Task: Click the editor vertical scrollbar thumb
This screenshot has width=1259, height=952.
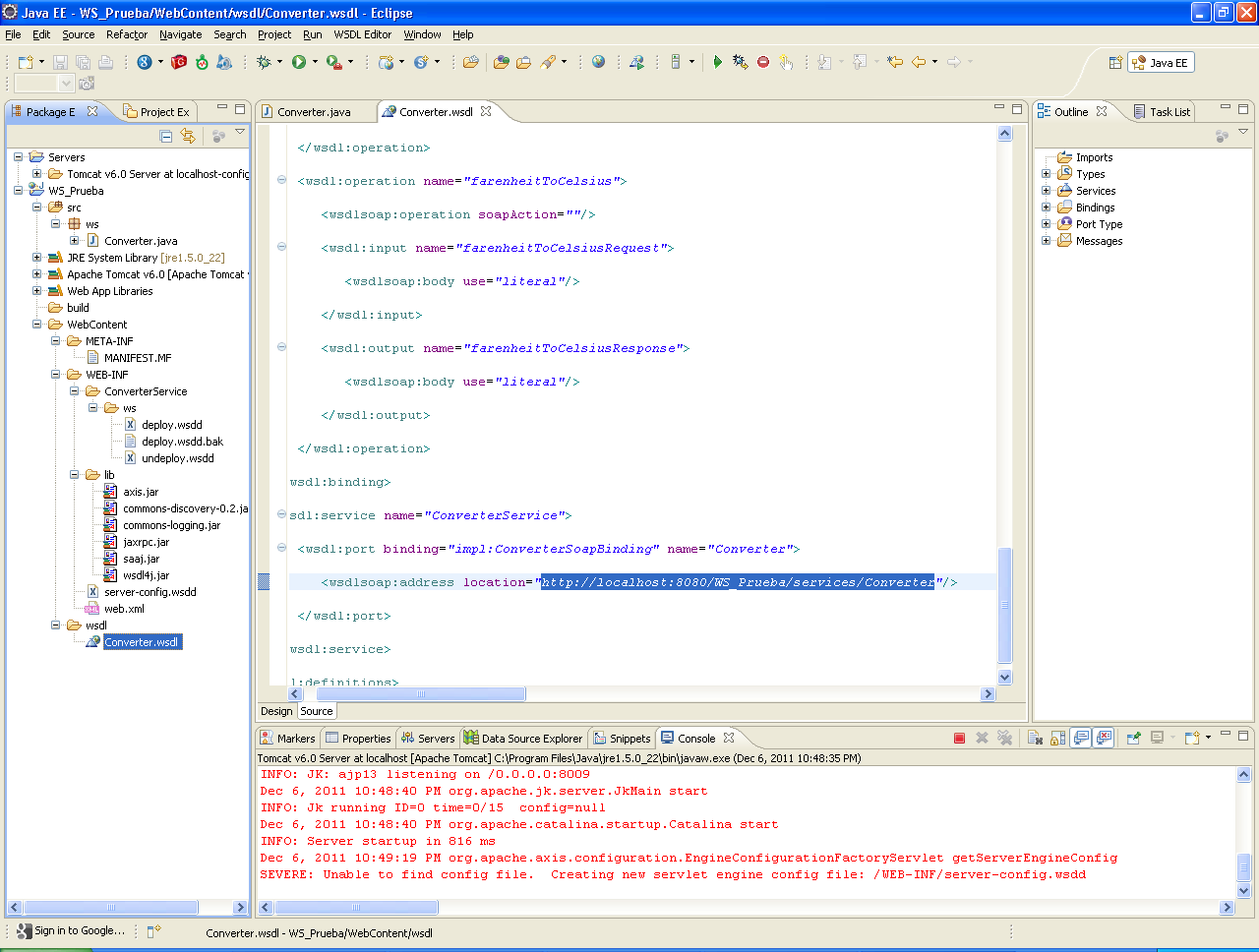Action: coord(1004,606)
